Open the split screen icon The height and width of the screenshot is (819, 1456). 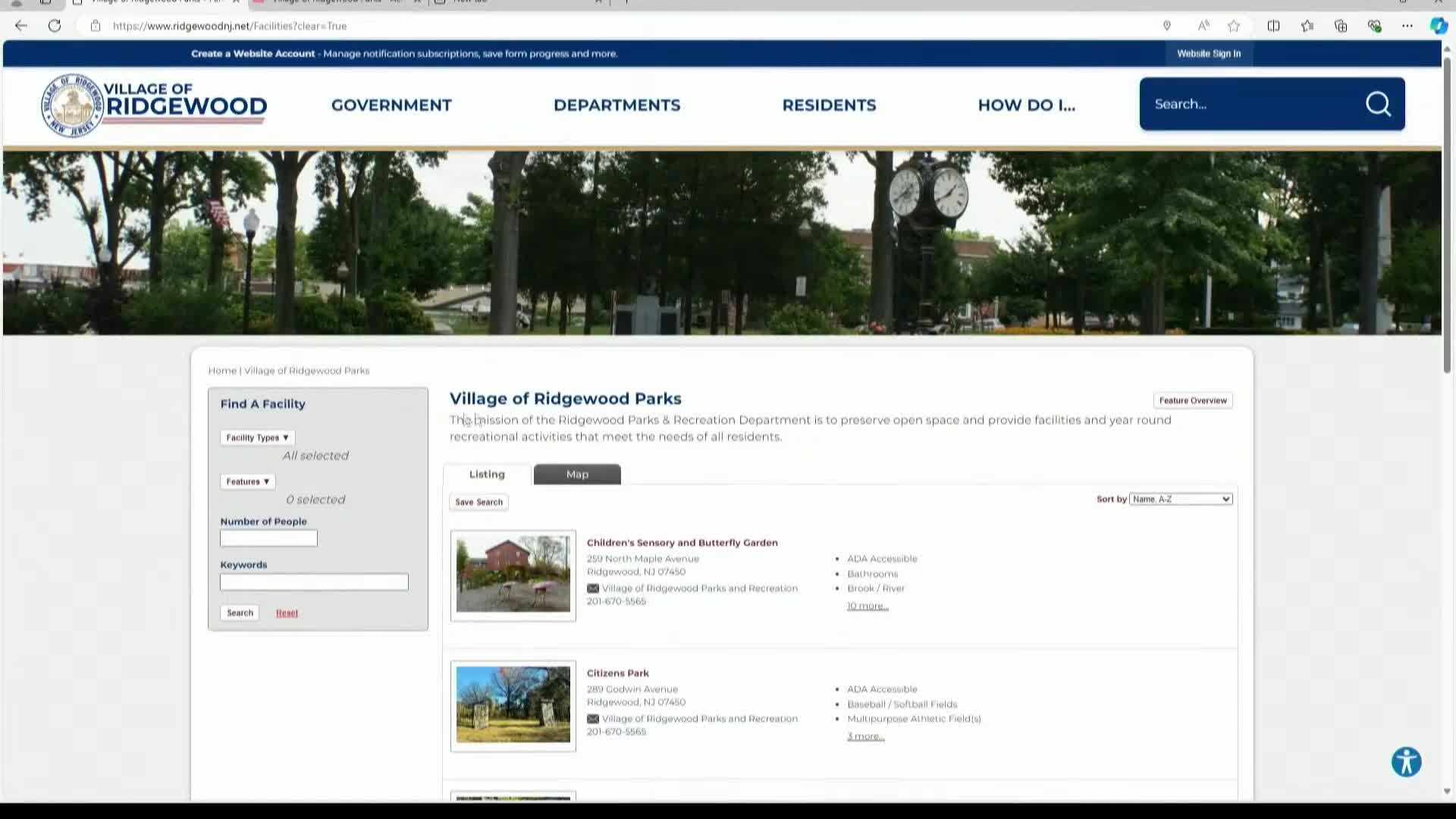(x=1273, y=26)
